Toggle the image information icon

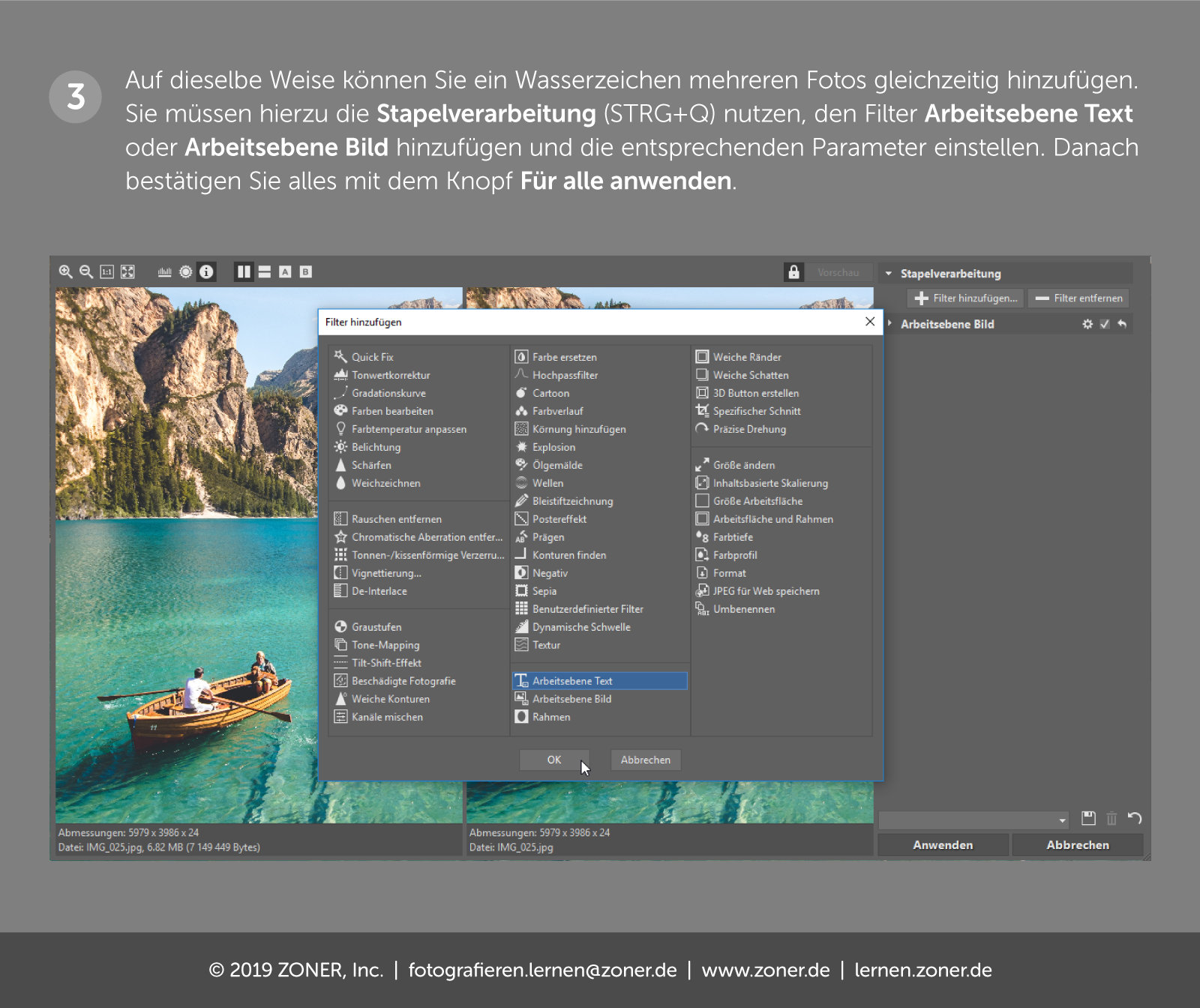206,272
